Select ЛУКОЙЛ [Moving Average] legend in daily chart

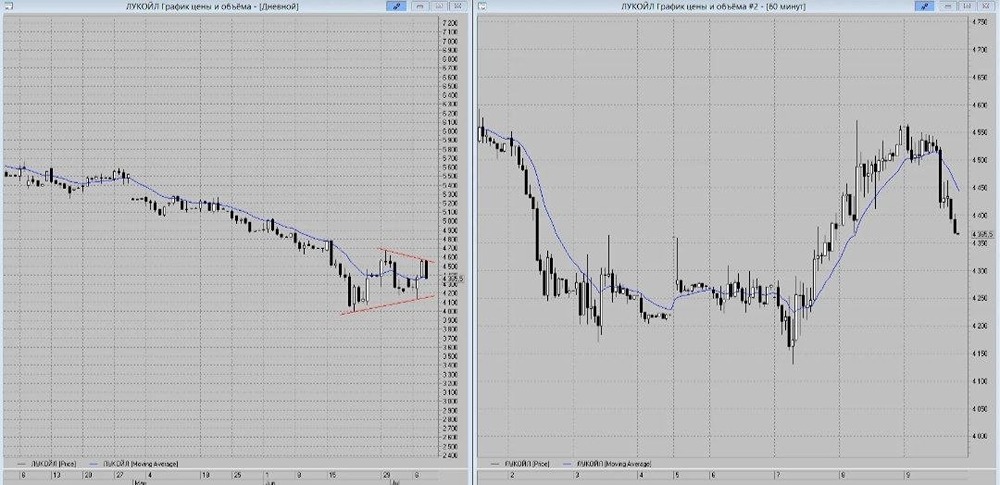click(140, 464)
